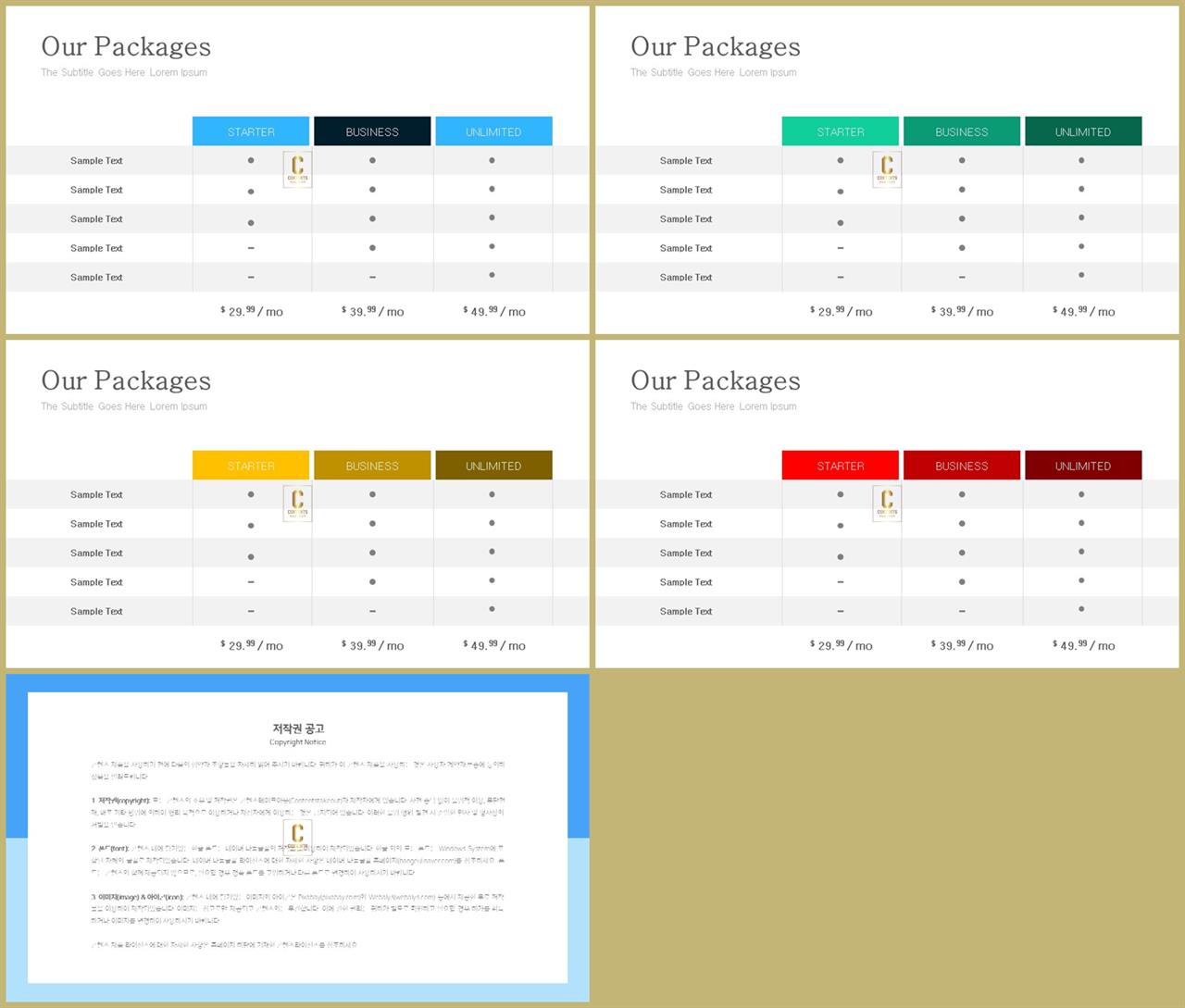Click the blue STARTER header cell
This screenshot has width=1185, height=1008.
tap(251, 131)
